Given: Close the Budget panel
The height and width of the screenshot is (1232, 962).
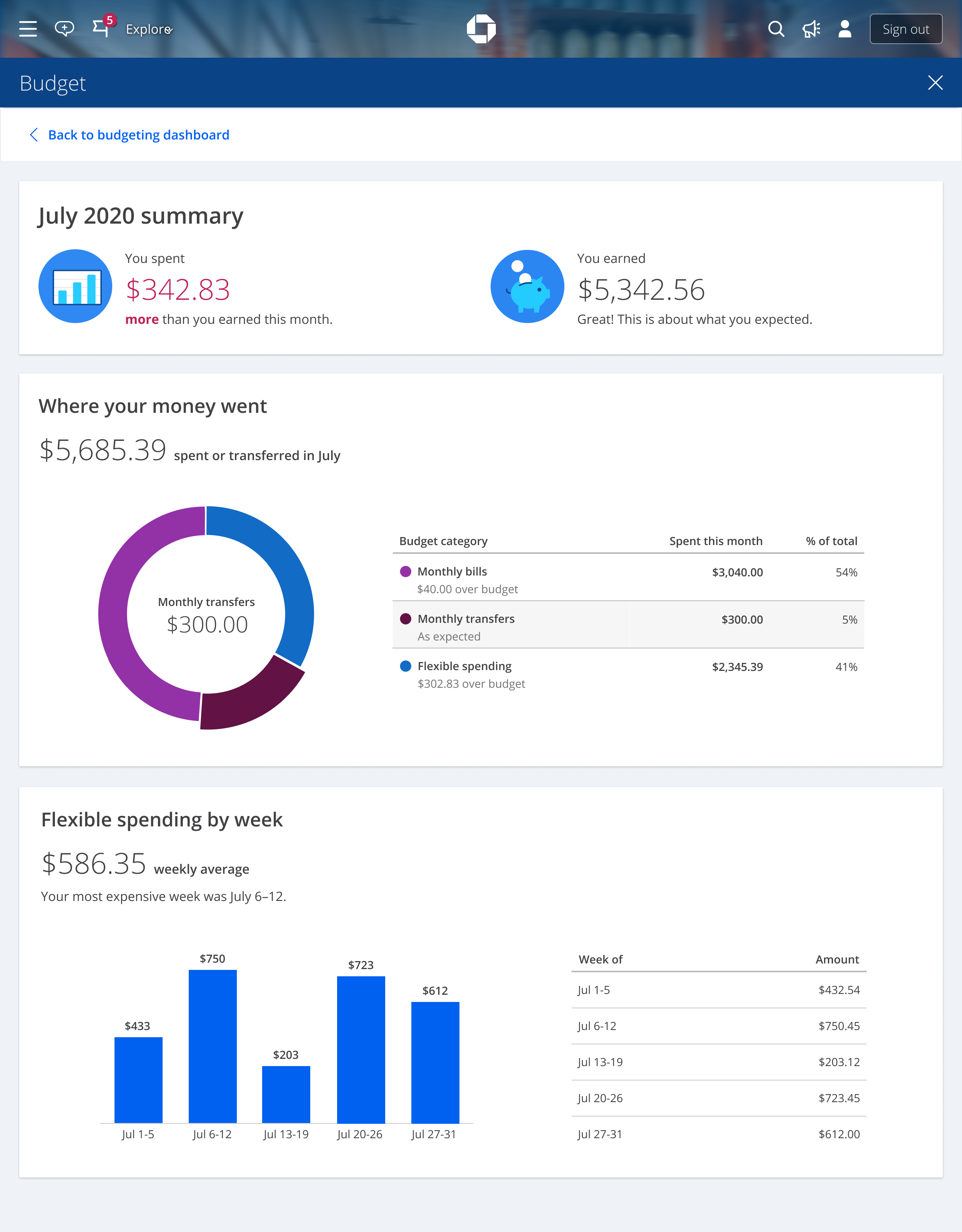Looking at the screenshot, I should 935,83.
